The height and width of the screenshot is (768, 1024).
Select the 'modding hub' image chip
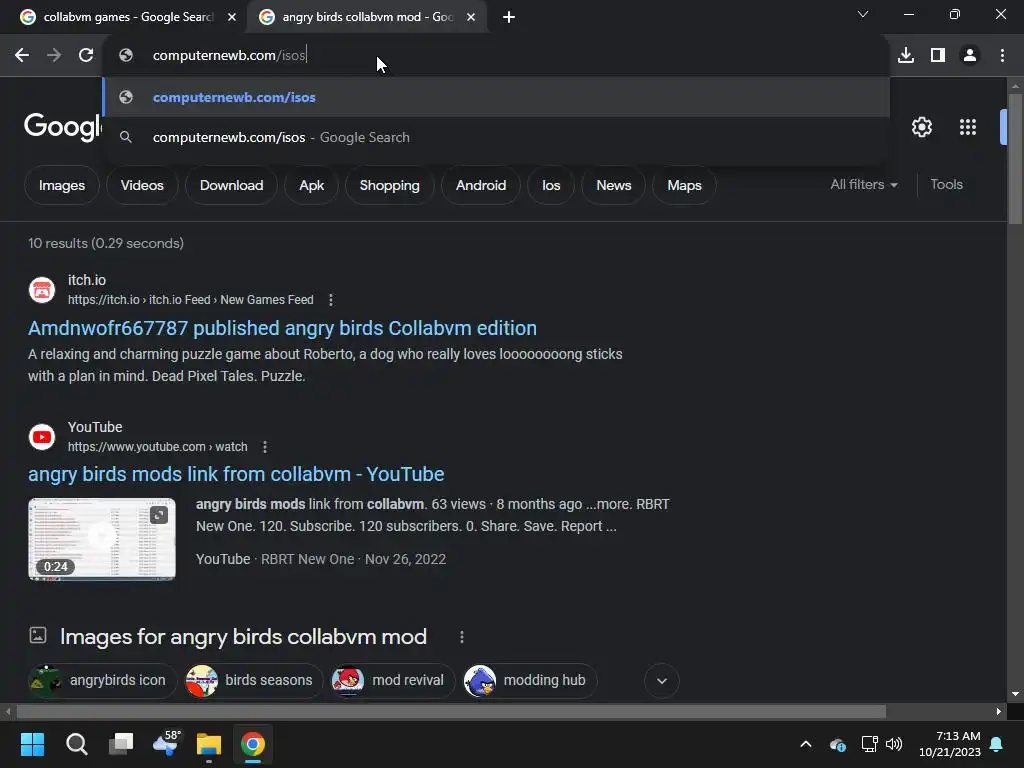pyautogui.click(x=530, y=680)
